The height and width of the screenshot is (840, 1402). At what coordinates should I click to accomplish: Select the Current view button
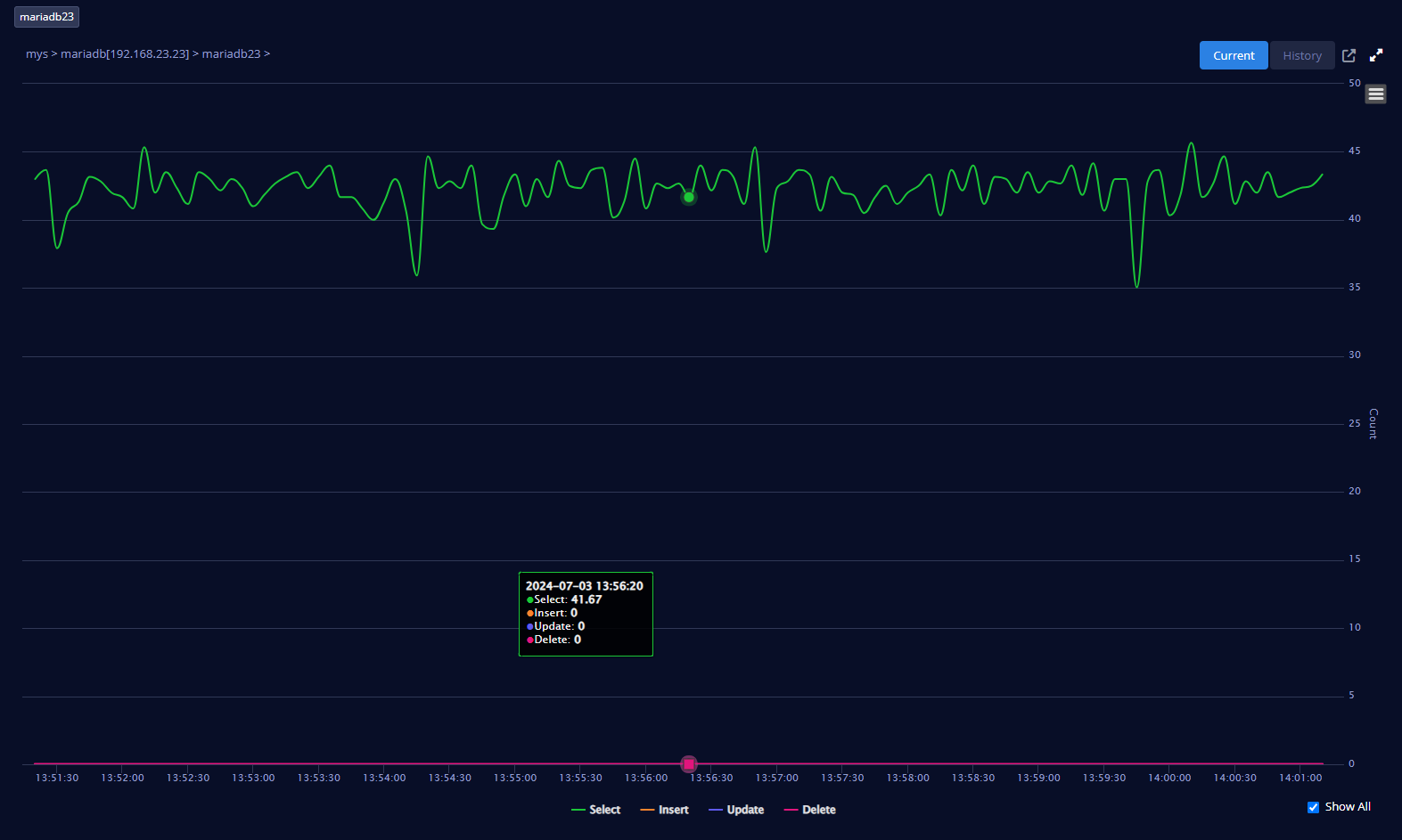point(1233,55)
